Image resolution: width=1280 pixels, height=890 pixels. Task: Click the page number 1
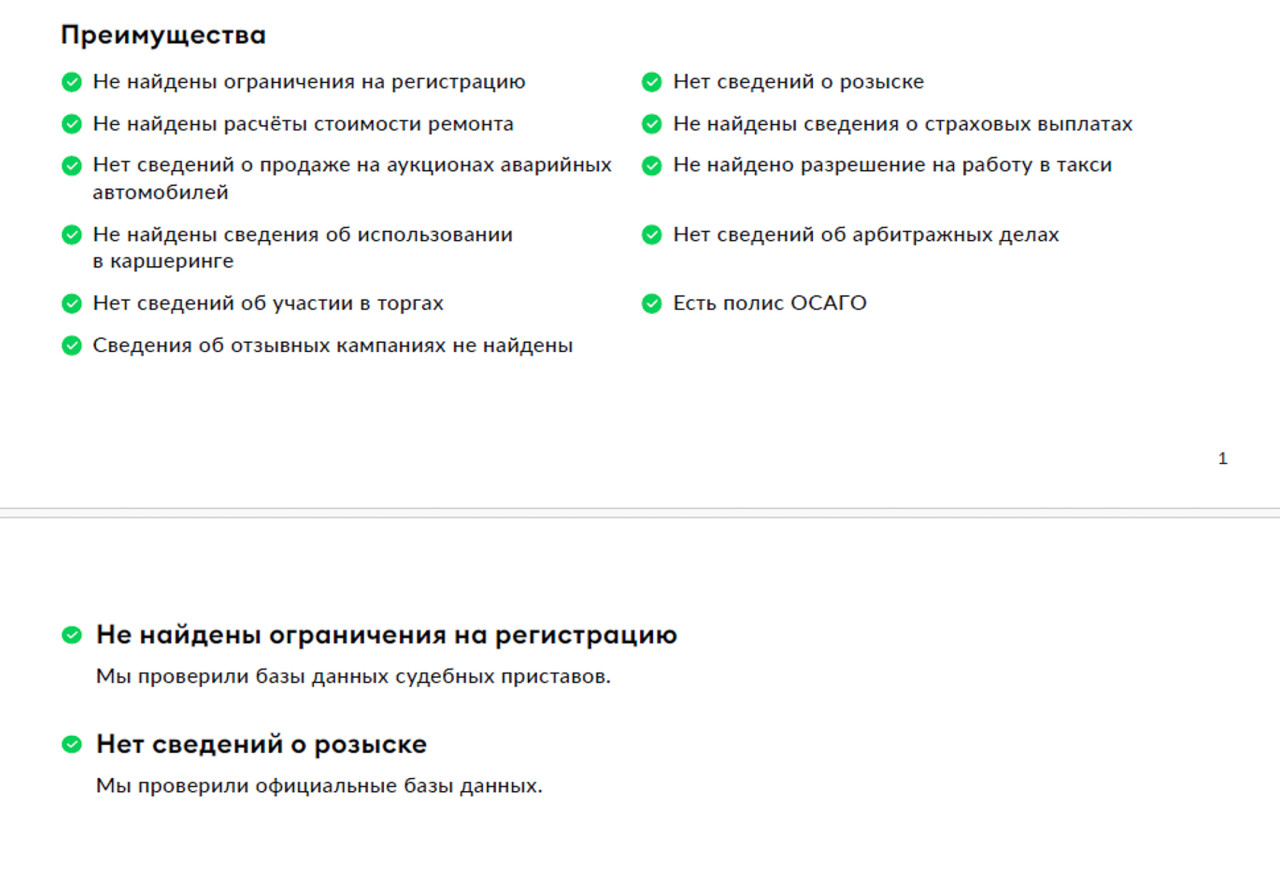(1222, 459)
